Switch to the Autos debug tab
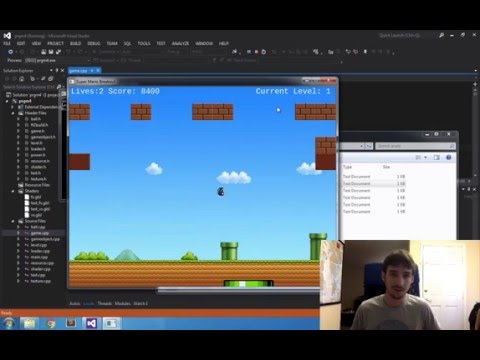The height and width of the screenshot is (360, 480). [x=75, y=303]
